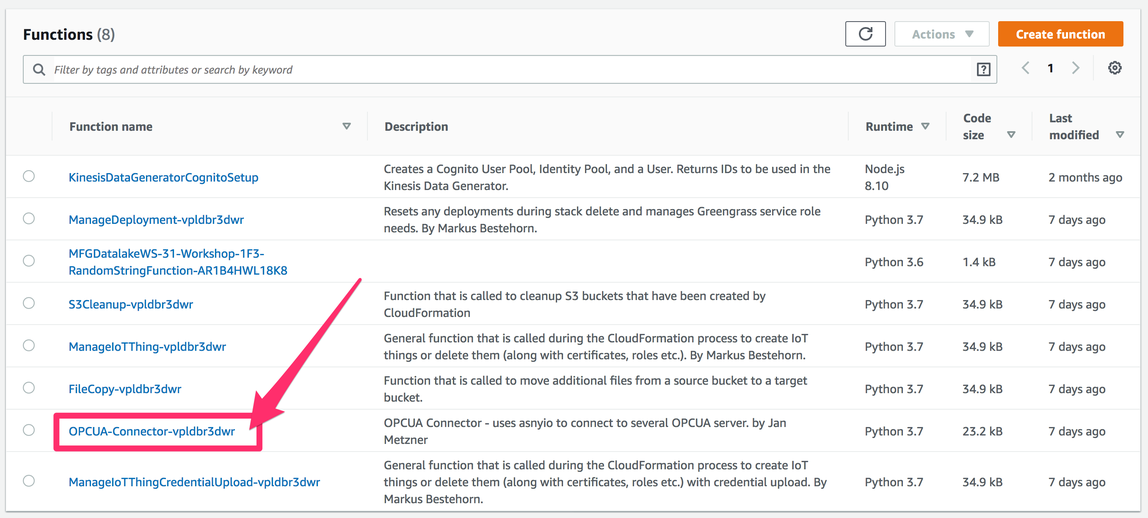Click the search help question mark icon
Viewport: 1148px width, 518px height.
[983, 69]
